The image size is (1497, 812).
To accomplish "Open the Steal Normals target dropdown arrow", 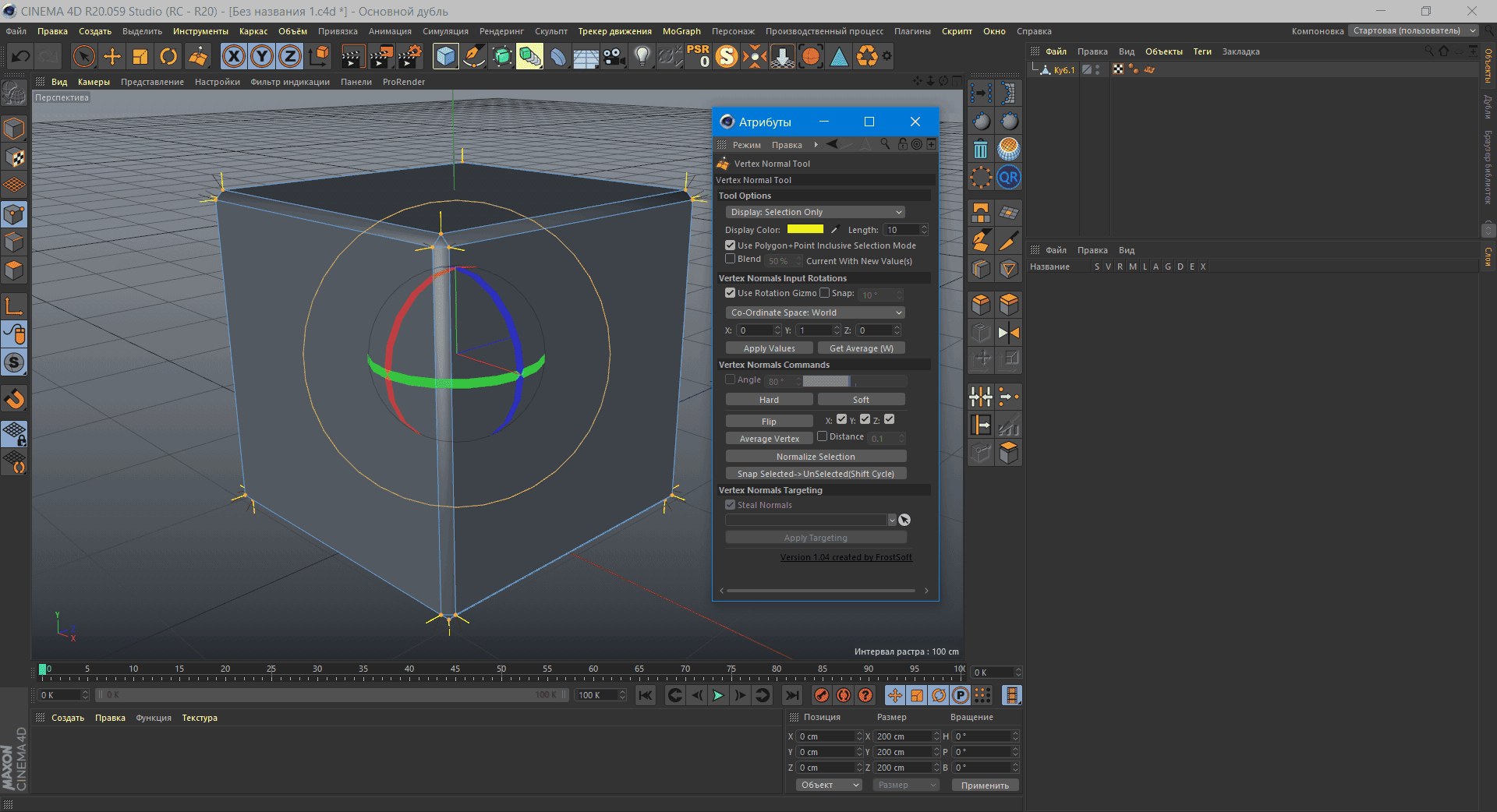I will tap(892, 520).
